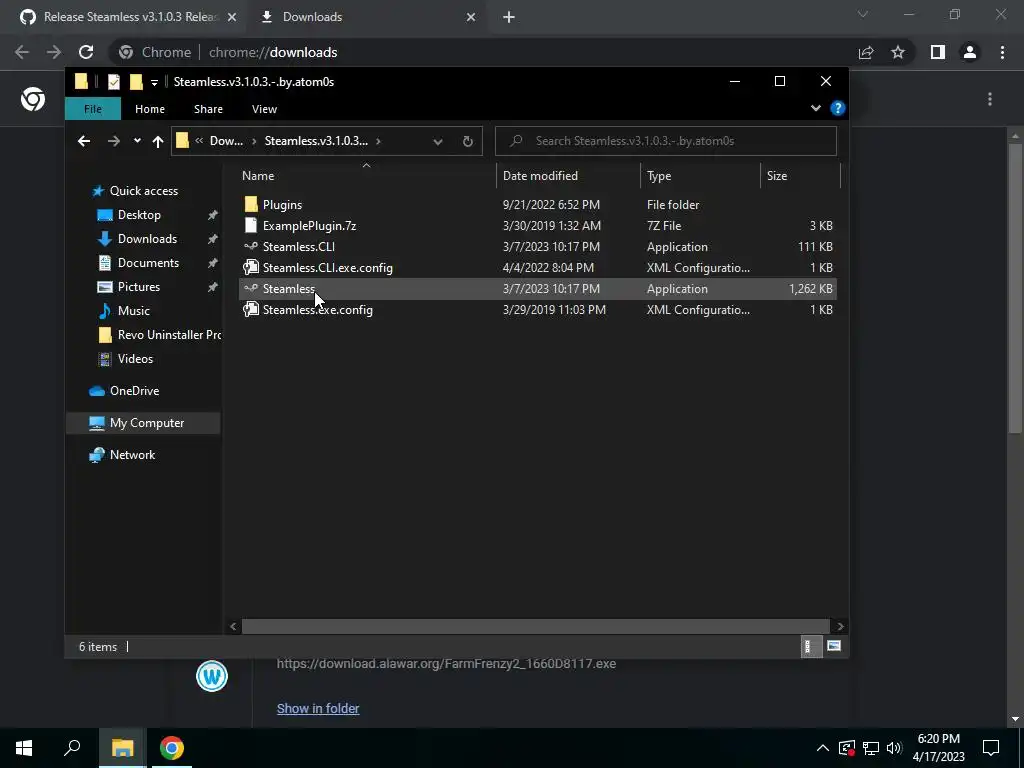The image size is (1024, 768).
Task: Click Show in folder link in Chrome
Action: coord(318,709)
